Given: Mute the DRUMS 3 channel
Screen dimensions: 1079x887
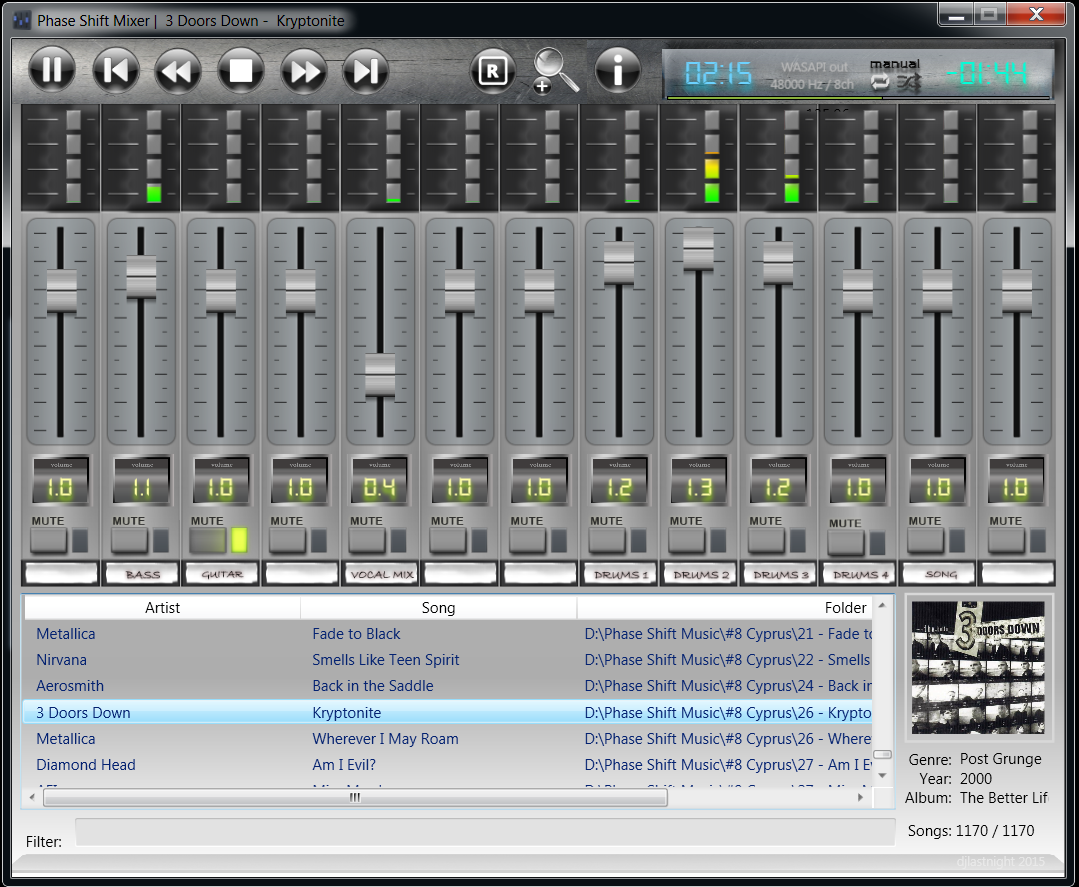Looking at the screenshot, I should click(766, 541).
